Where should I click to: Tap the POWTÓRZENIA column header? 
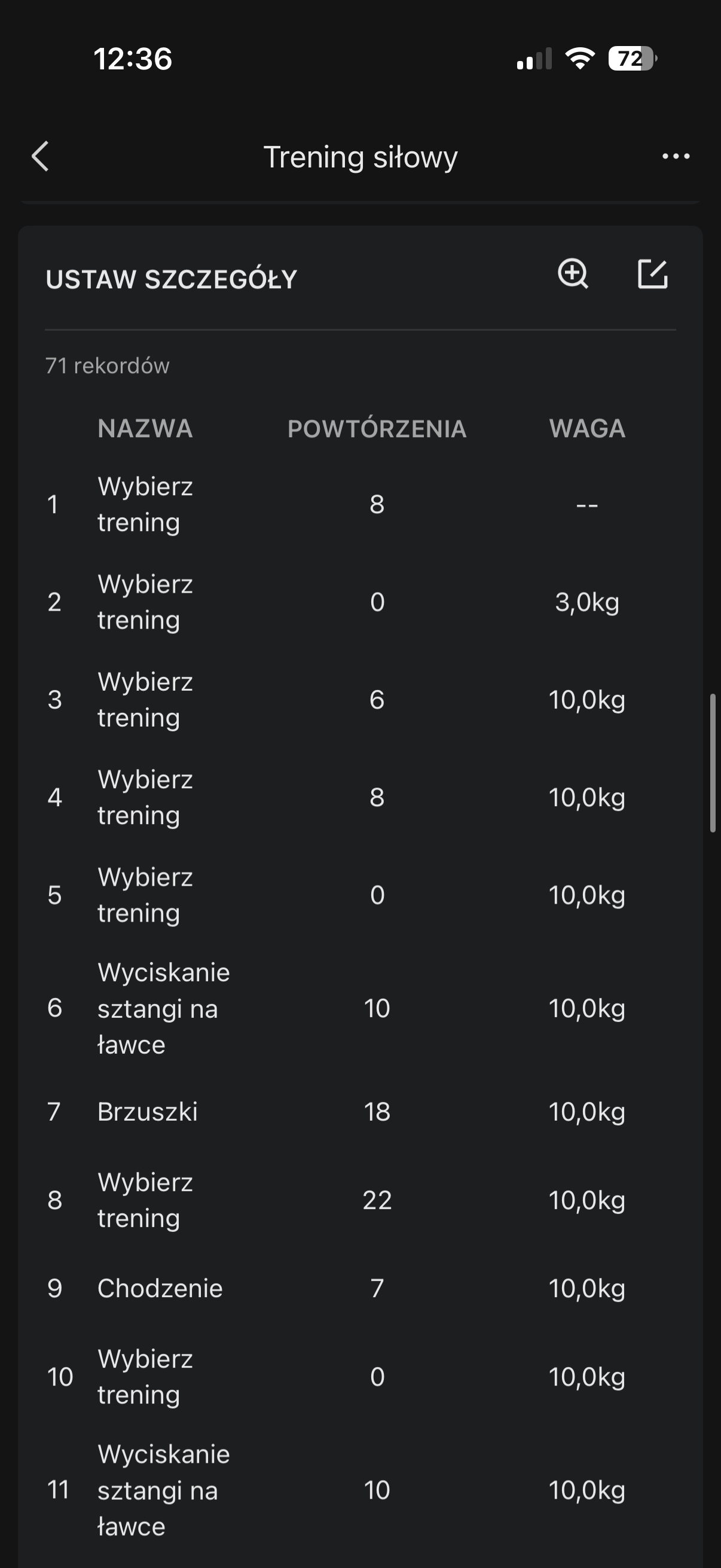[377, 429]
